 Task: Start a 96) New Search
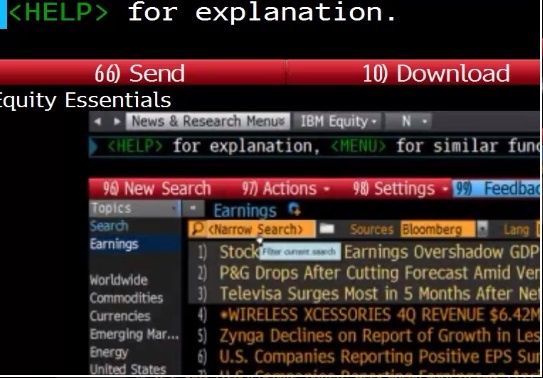157,189
